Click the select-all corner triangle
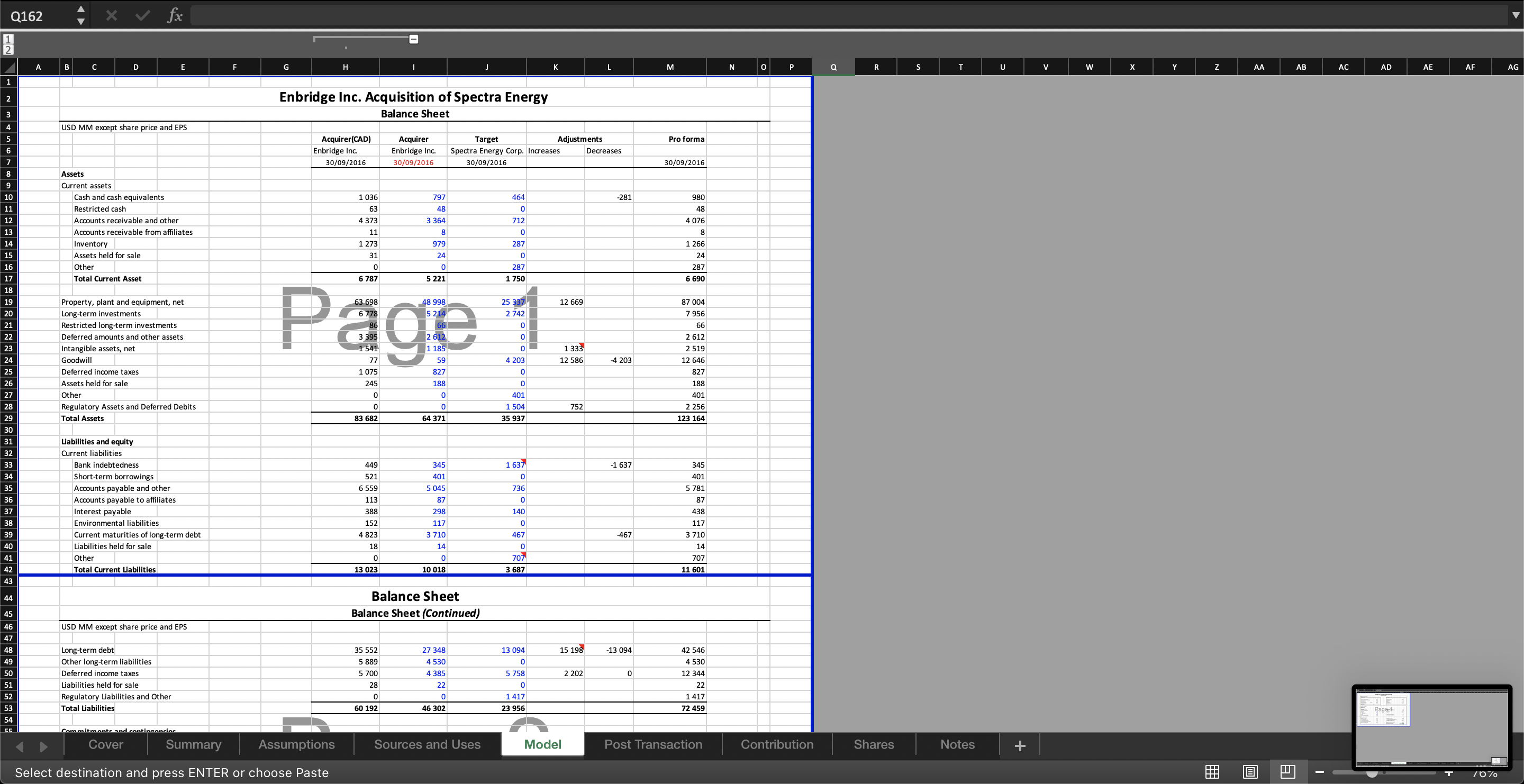Image resolution: width=1524 pixels, height=784 pixels. click(9, 67)
